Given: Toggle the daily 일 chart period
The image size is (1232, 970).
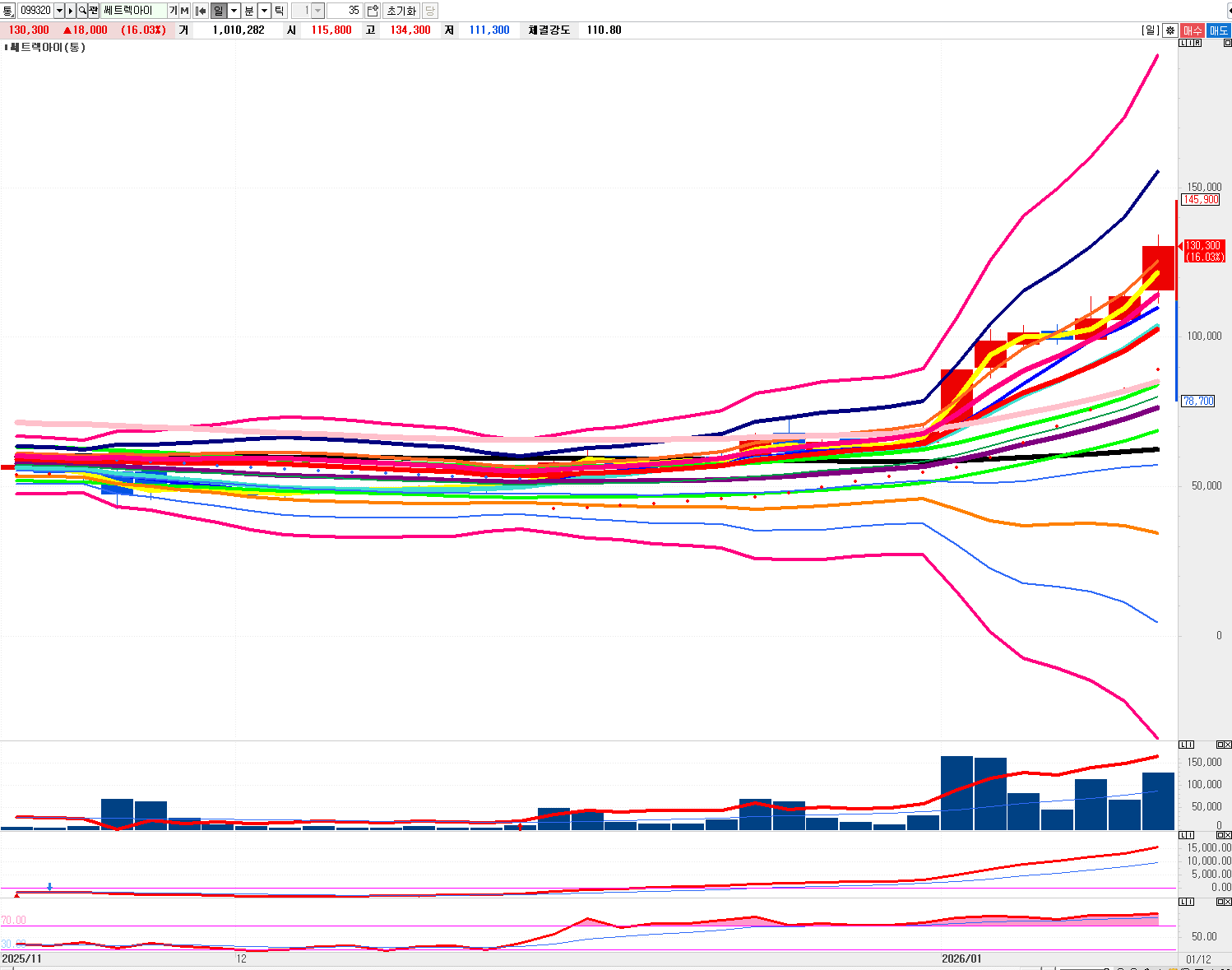Looking at the screenshot, I should pos(219,11).
